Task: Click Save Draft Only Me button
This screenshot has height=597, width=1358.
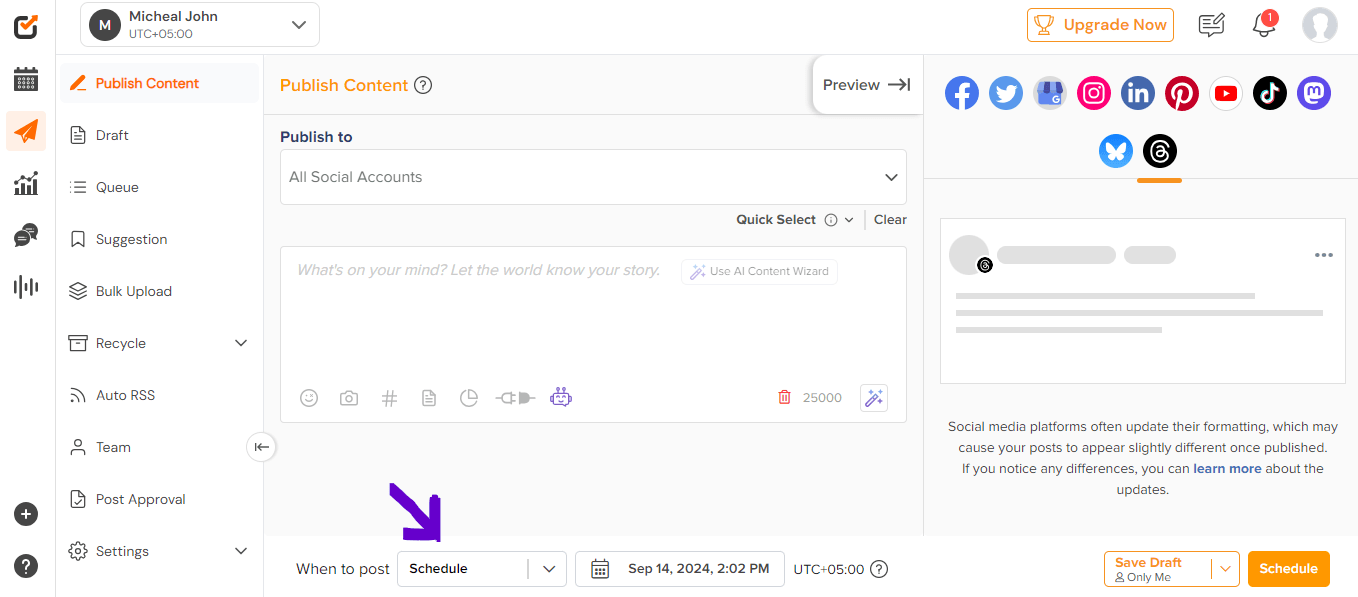Action: coord(1157,569)
